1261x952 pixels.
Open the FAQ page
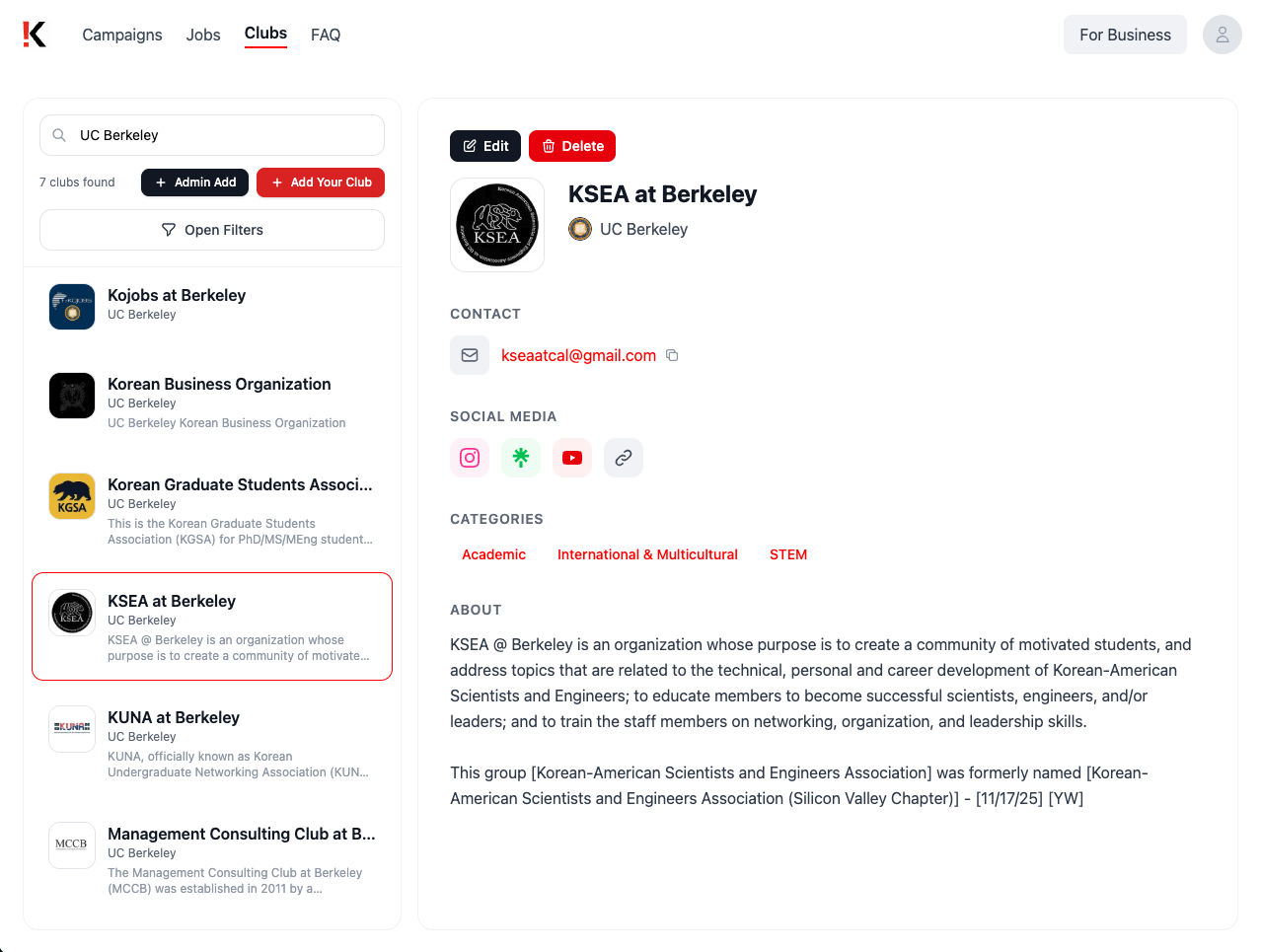[x=326, y=35]
